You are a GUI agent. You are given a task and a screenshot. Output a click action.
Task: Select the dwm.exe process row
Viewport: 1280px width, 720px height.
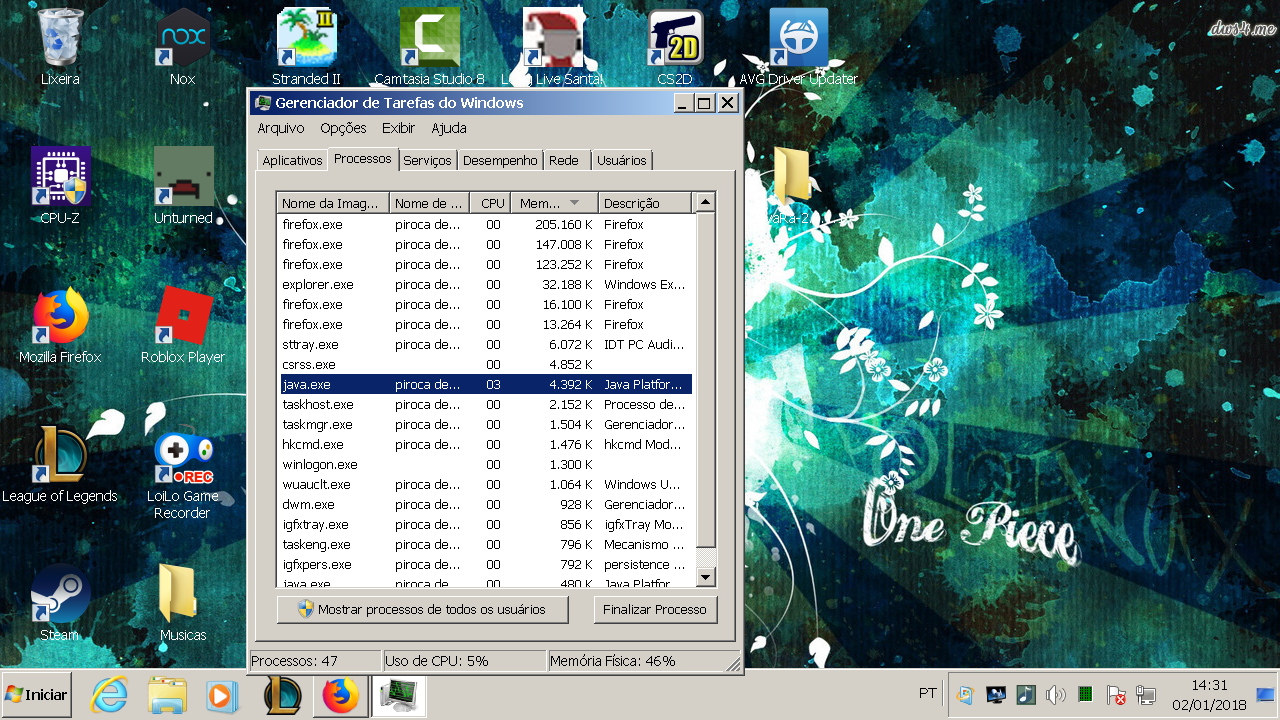(484, 504)
